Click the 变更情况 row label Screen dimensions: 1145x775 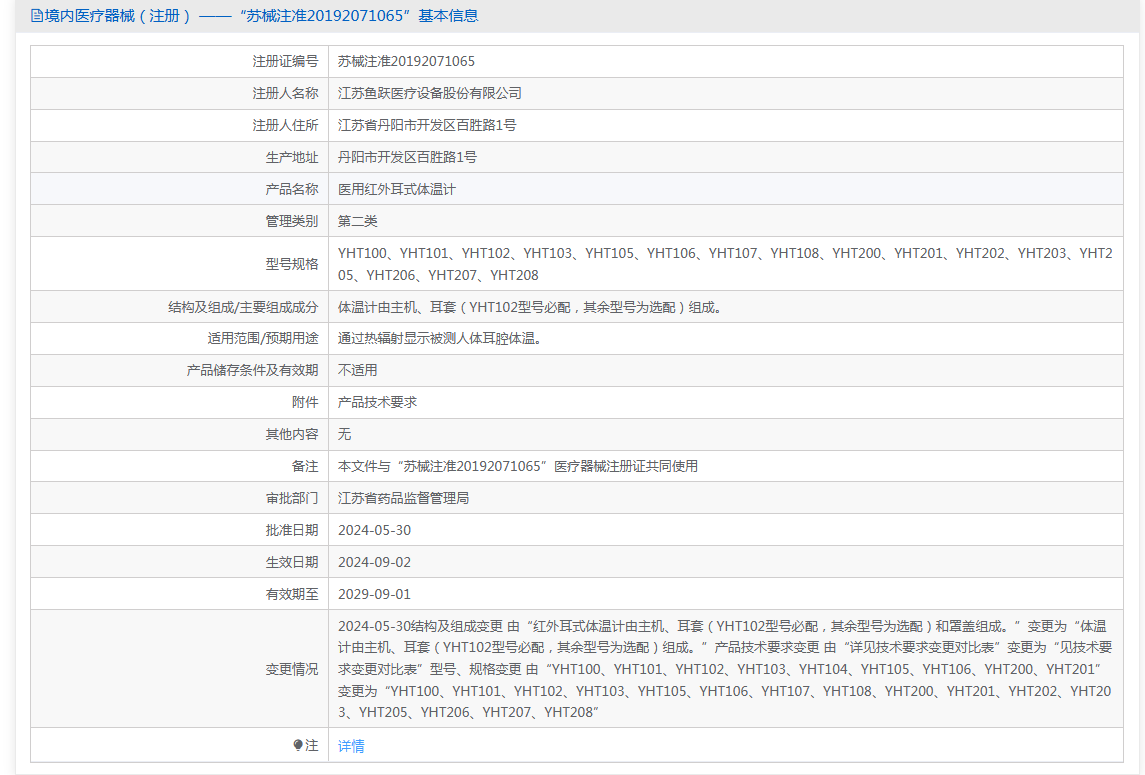pyautogui.click(x=292, y=669)
